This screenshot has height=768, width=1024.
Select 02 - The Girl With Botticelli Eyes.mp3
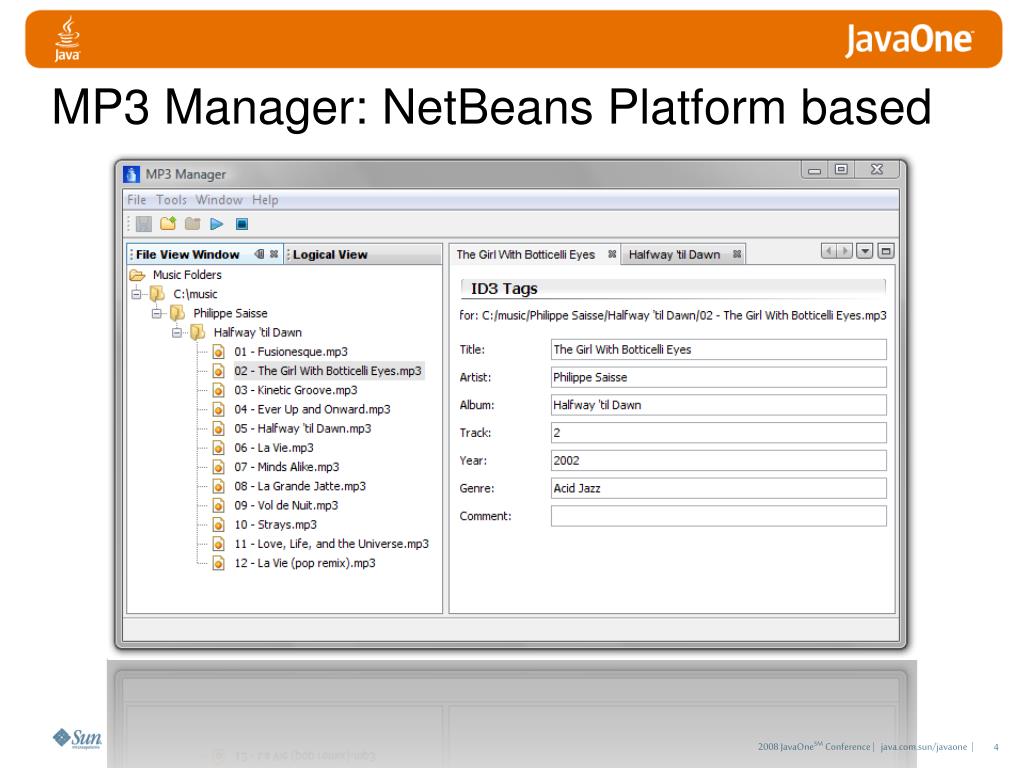coord(328,371)
